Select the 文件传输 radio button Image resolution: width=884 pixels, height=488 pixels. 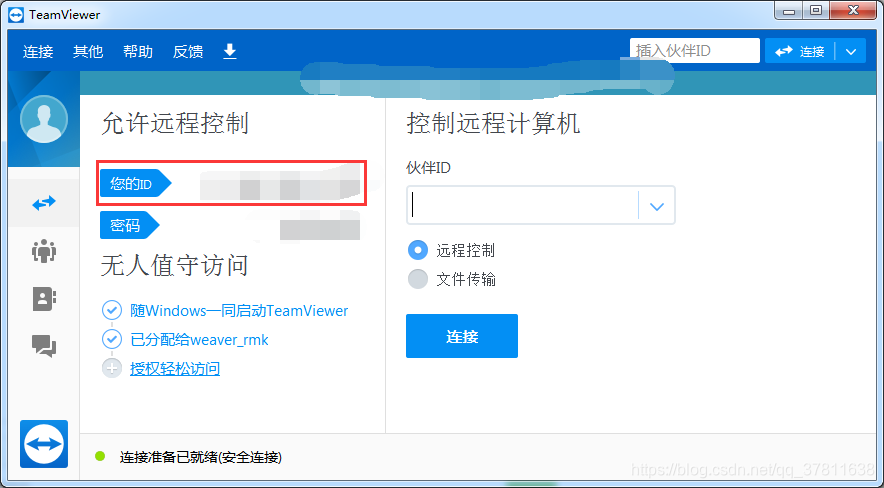[x=418, y=279]
